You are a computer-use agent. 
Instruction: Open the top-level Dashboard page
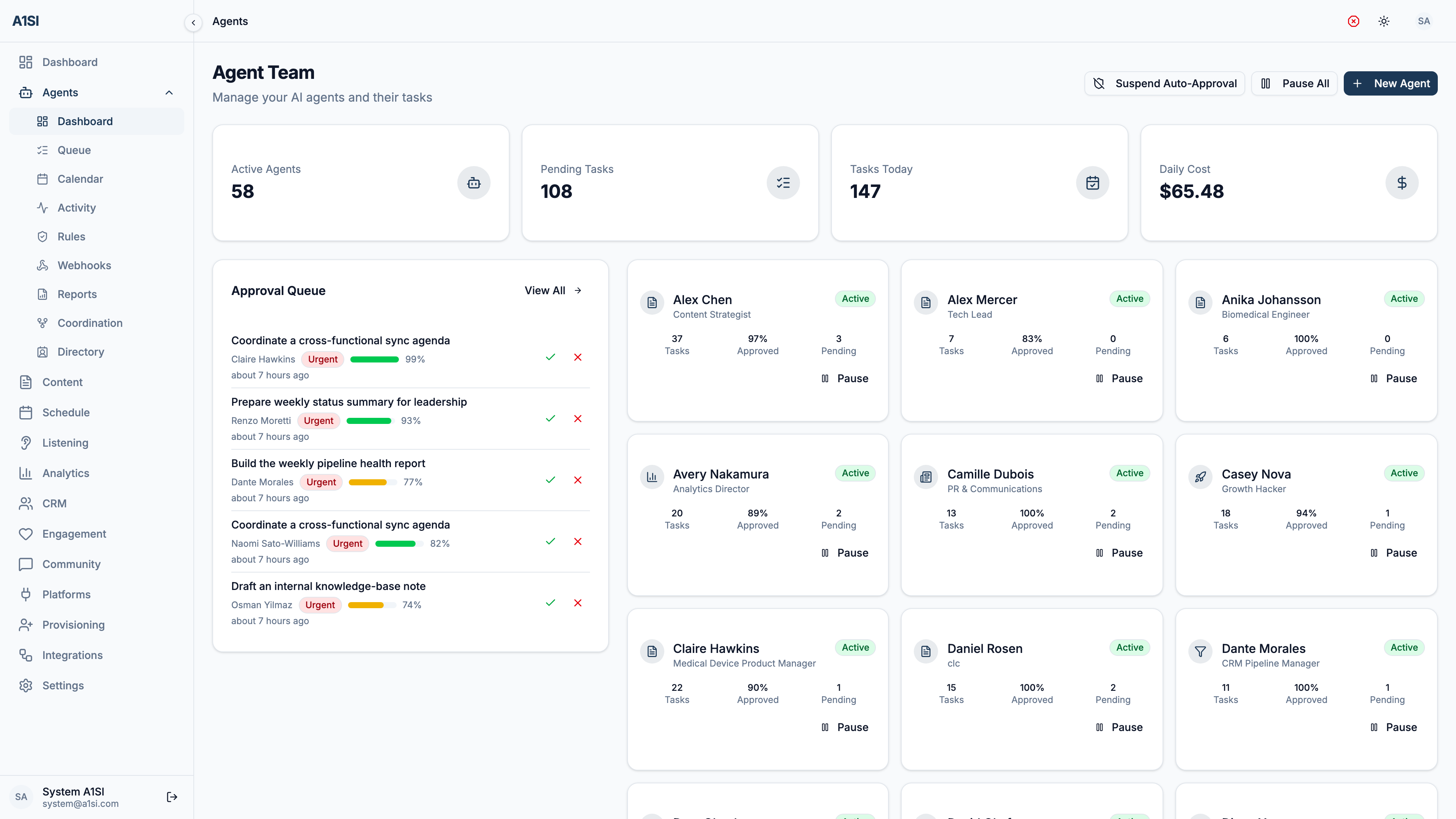click(x=96, y=62)
